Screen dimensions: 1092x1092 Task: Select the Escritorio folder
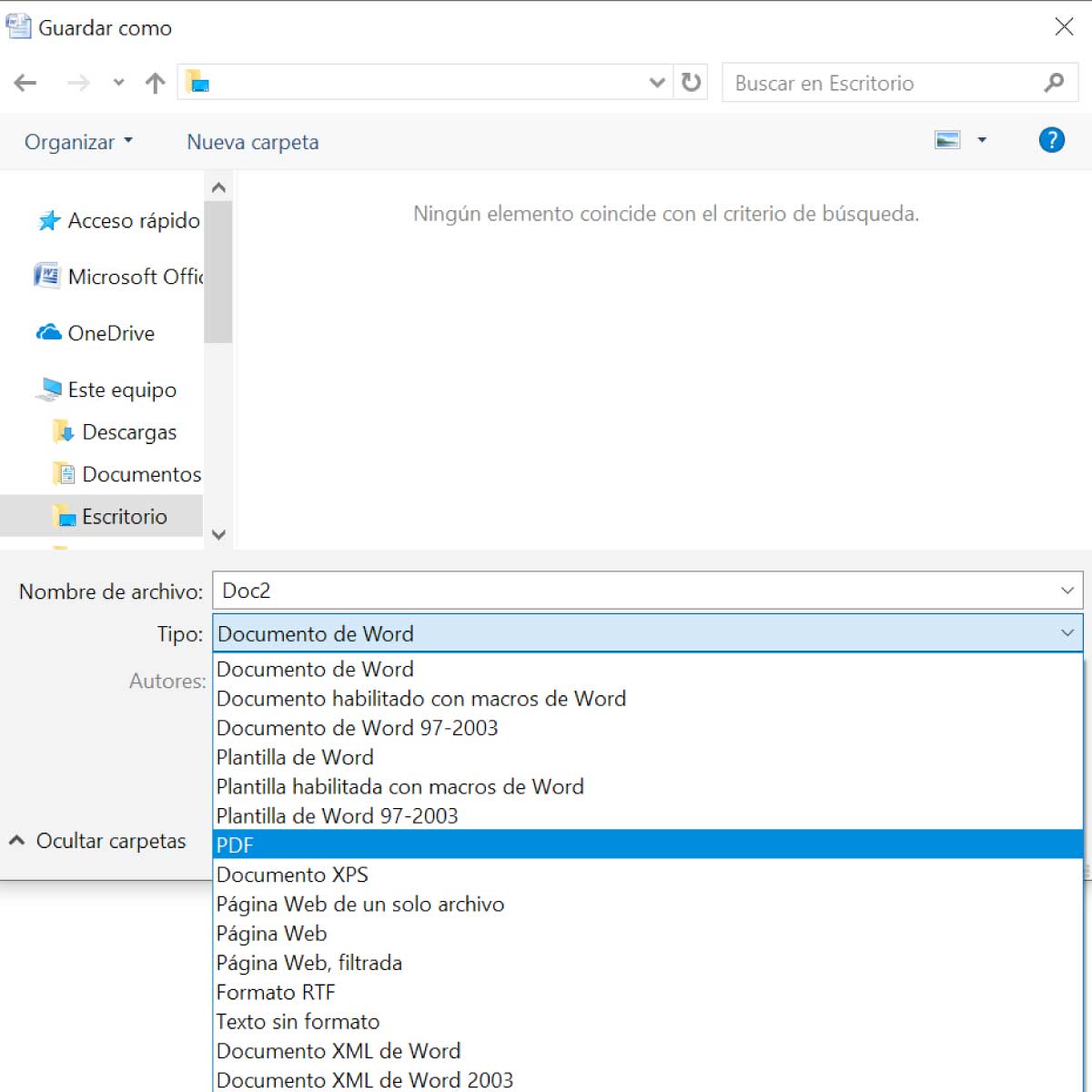click(x=102, y=516)
